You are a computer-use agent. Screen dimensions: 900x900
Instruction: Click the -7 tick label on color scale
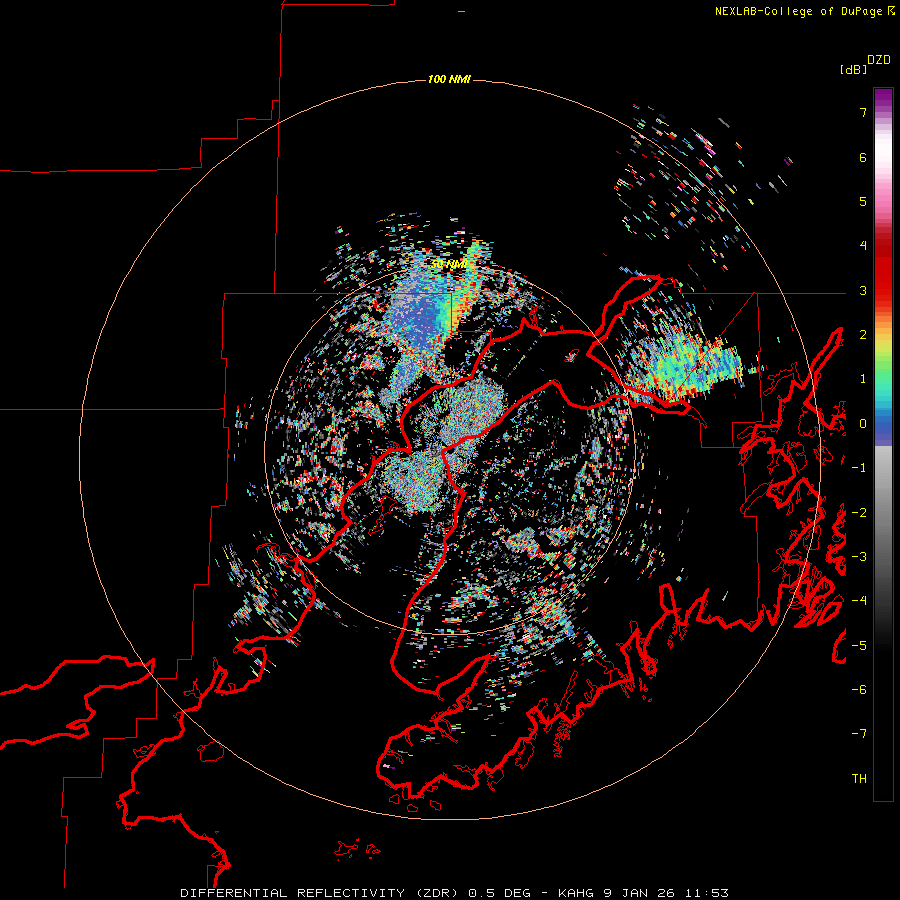coord(859,734)
